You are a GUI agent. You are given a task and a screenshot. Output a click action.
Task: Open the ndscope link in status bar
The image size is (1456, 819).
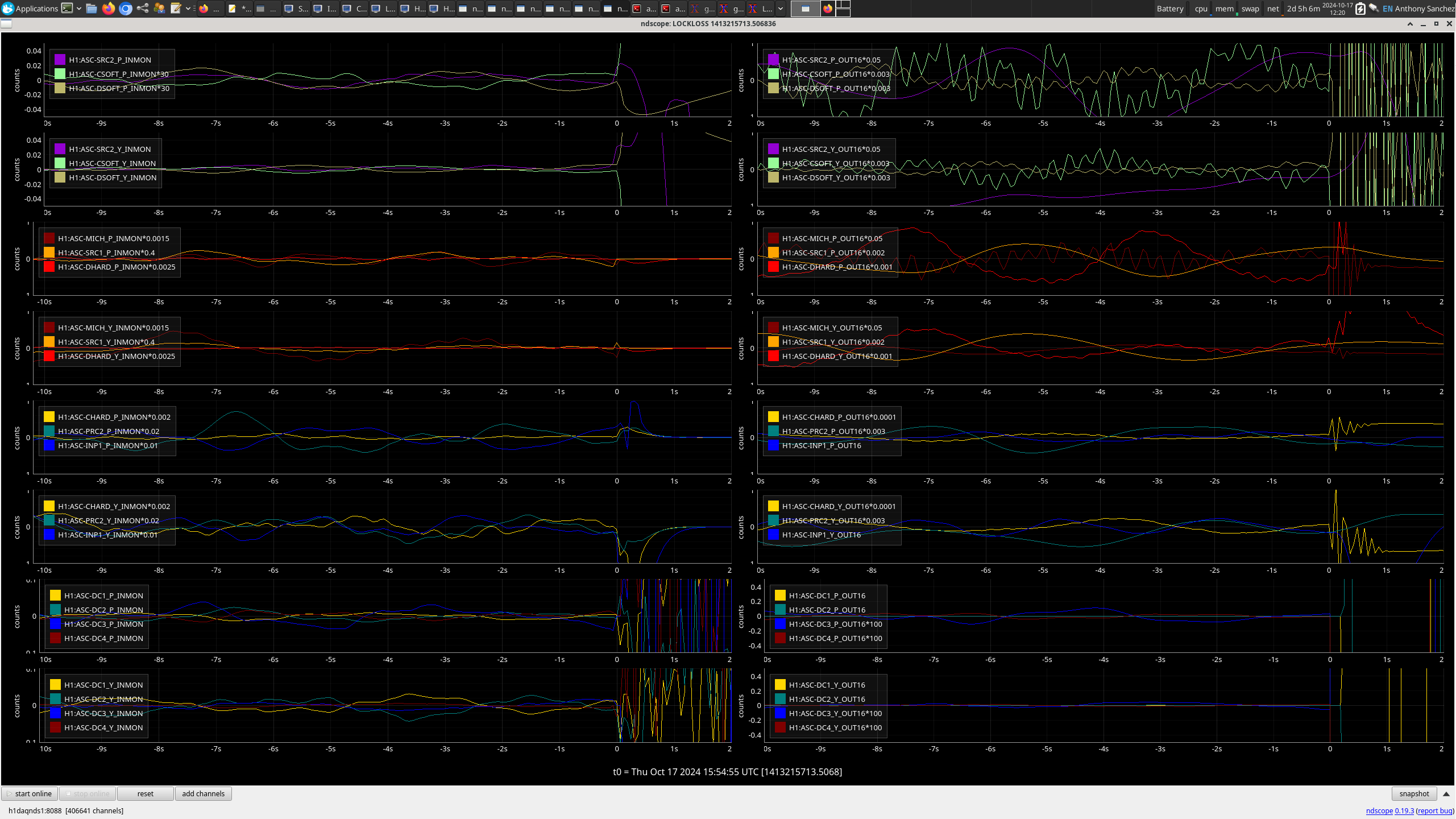1389,810
